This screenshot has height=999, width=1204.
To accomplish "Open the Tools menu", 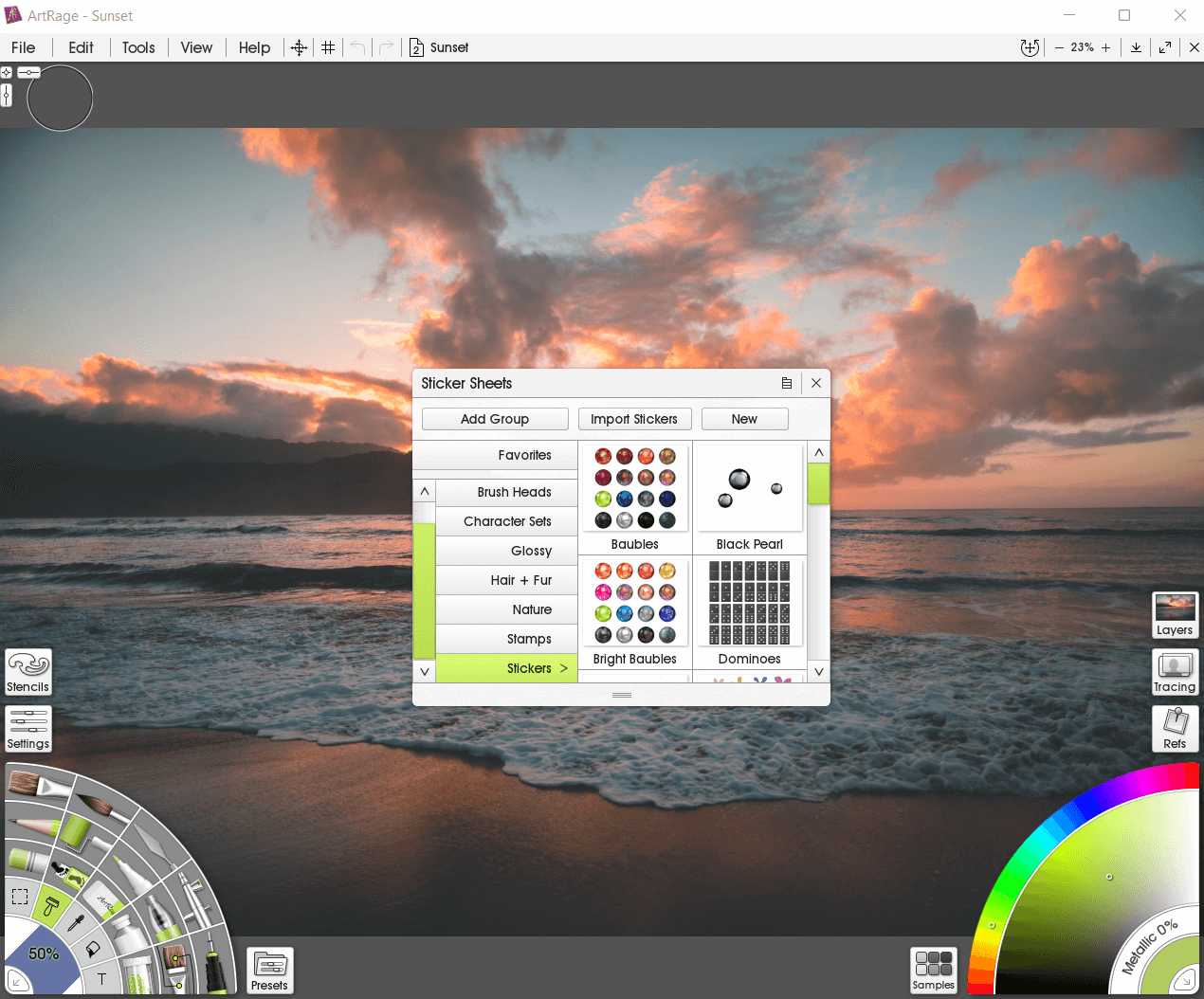I will pos(138,47).
